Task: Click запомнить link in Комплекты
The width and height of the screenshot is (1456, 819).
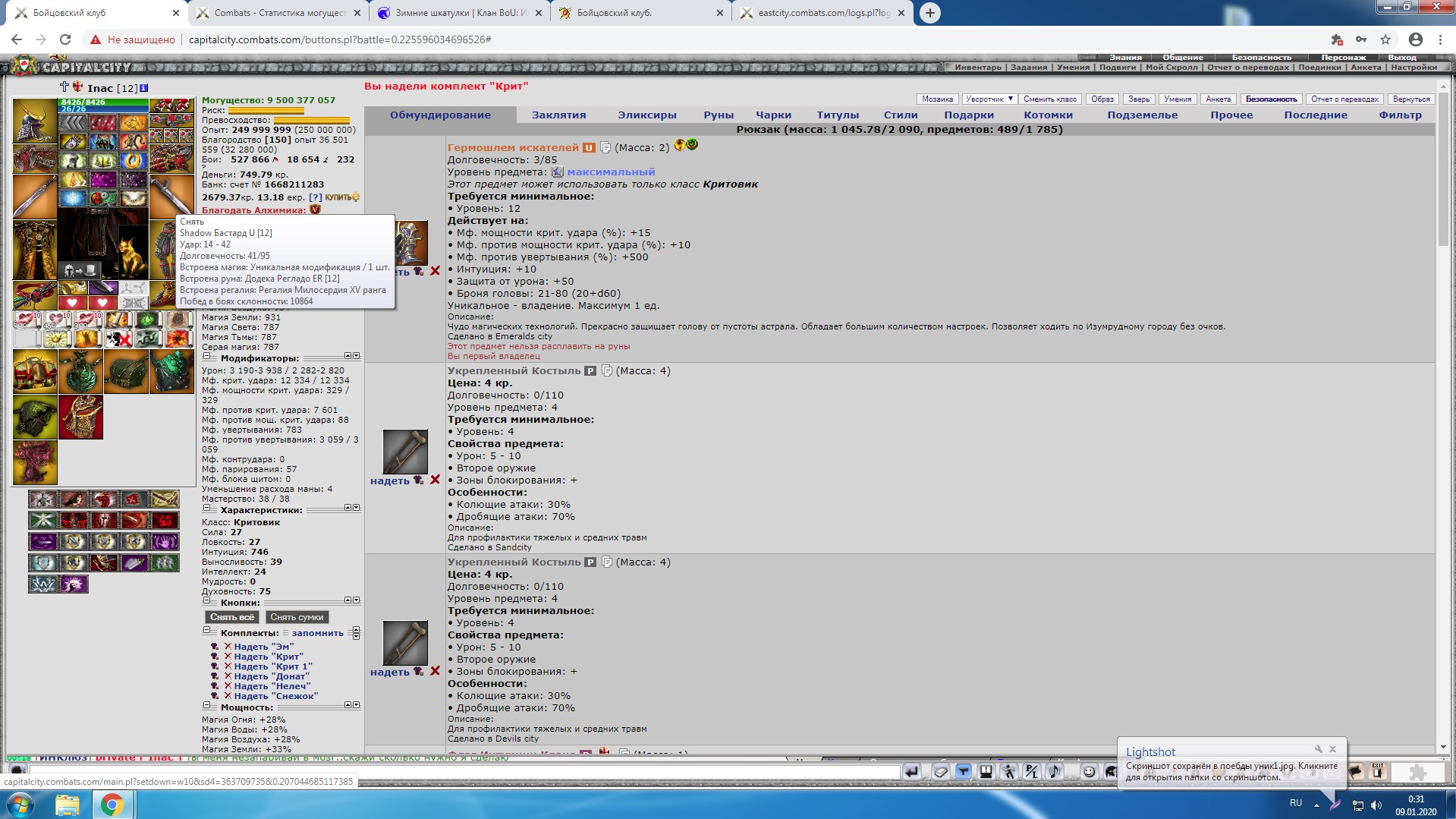Action: [x=318, y=633]
